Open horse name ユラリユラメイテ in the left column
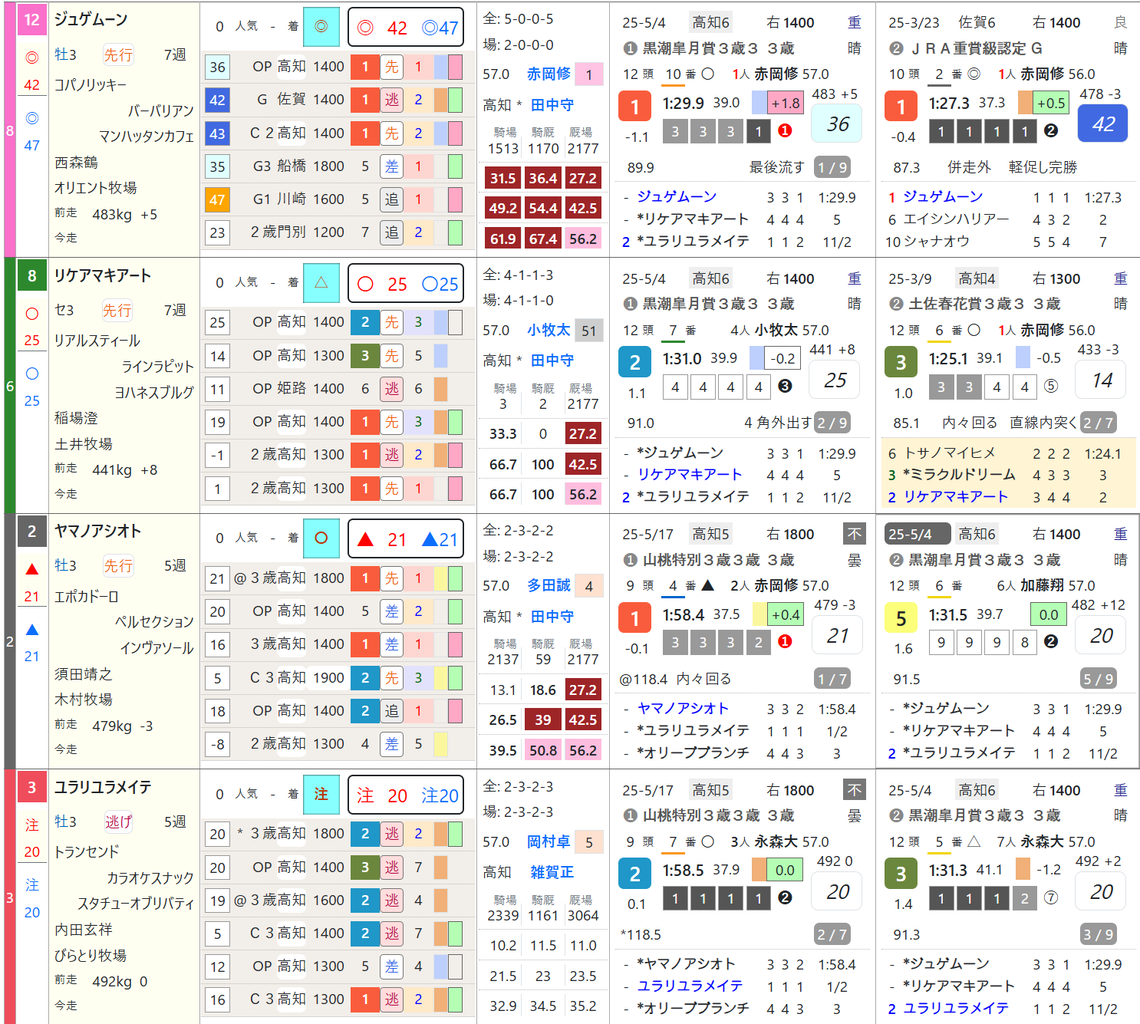Screen dimensions: 1140x1024 point(103,787)
